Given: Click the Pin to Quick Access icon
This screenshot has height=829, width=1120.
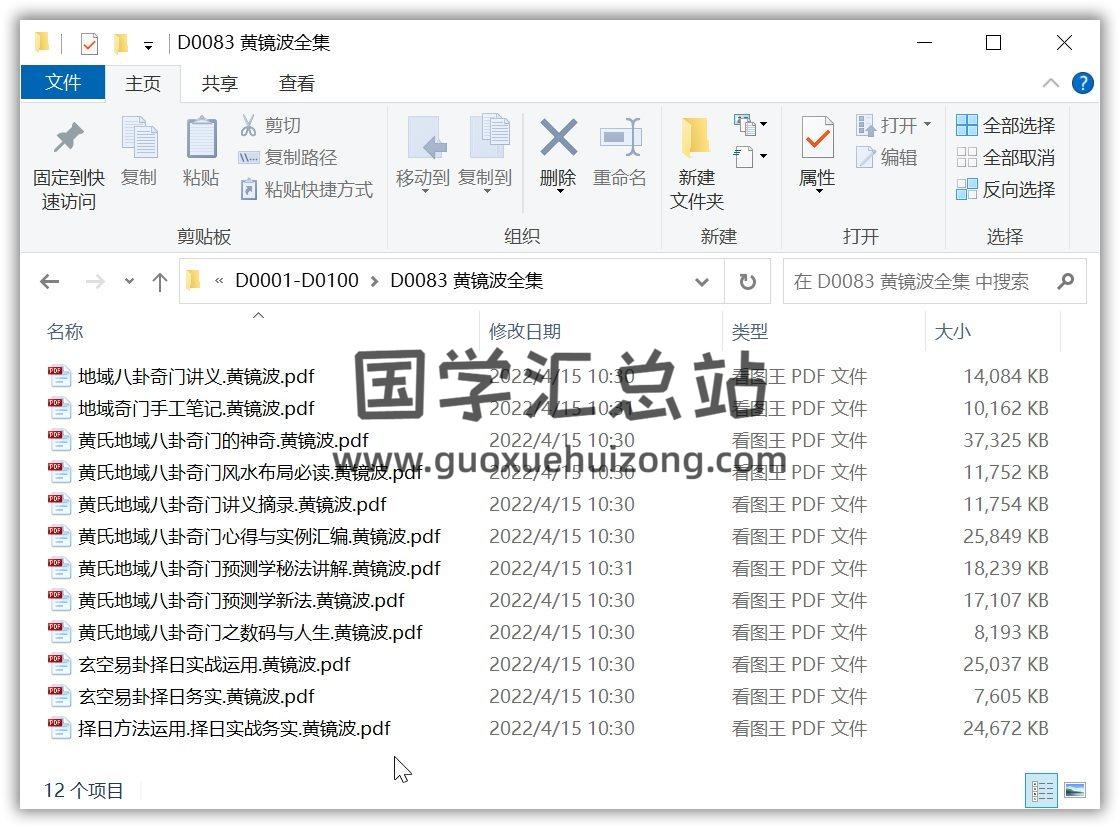Looking at the screenshot, I should 69,138.
